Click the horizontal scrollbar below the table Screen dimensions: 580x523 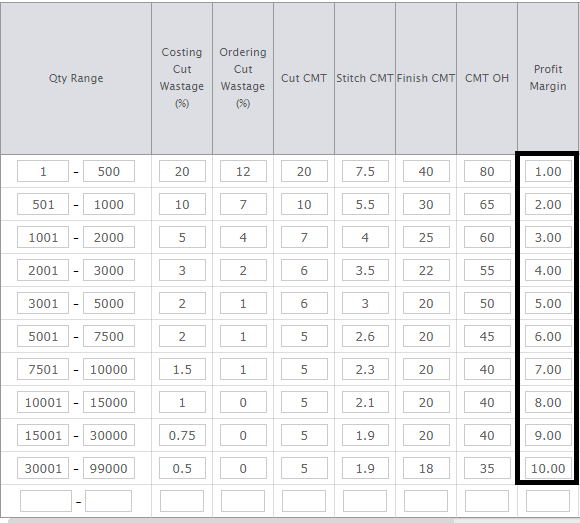click(x=231, y=521)
